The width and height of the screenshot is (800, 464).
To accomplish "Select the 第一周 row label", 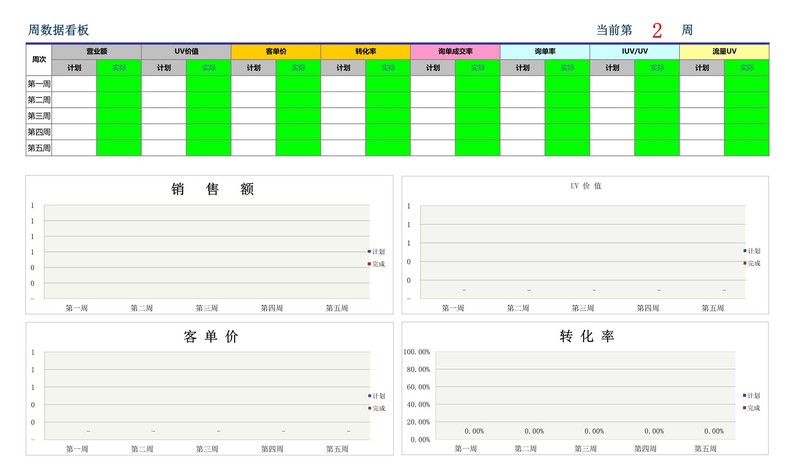I will pos(39,84).
